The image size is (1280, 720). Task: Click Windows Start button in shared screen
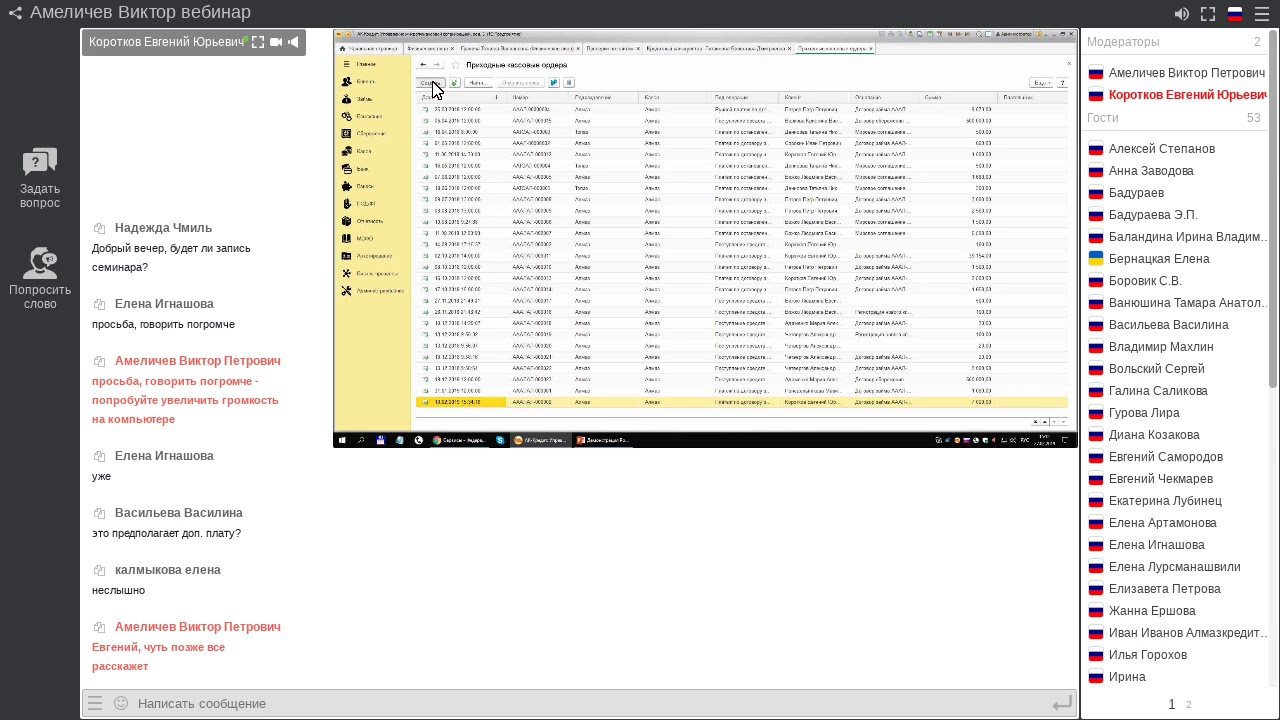[342, 440]
